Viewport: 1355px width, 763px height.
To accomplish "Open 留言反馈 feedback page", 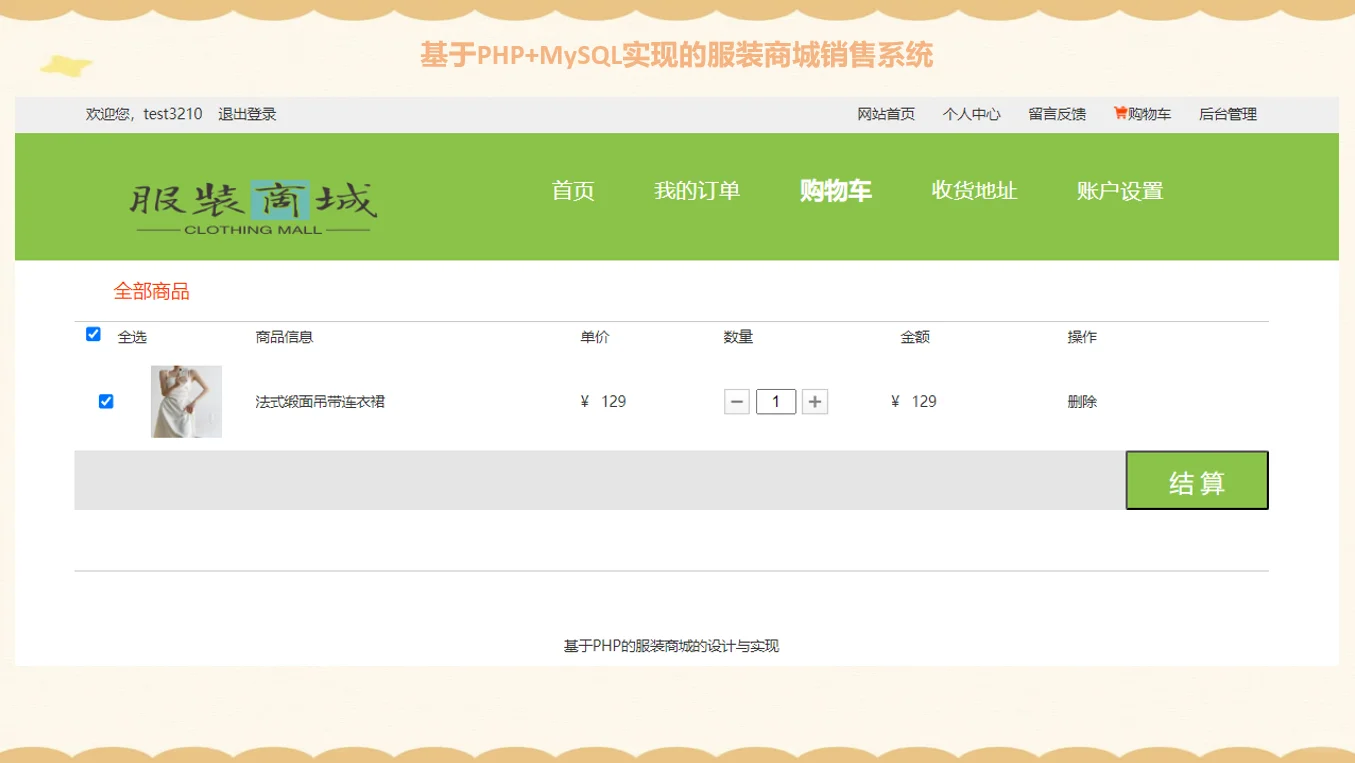I will click(1057, 113).
